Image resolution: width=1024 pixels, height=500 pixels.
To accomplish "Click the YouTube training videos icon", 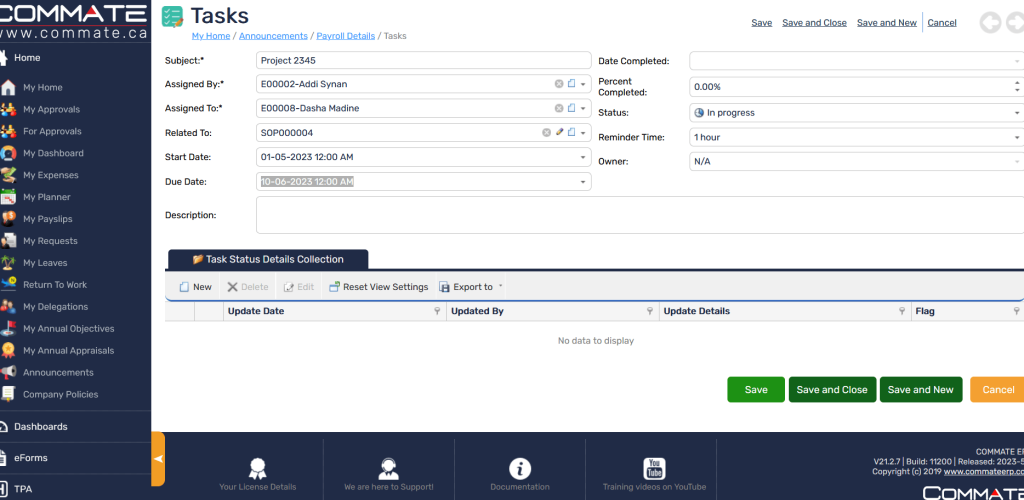I will pyautogui.click(x=654, y=468).
